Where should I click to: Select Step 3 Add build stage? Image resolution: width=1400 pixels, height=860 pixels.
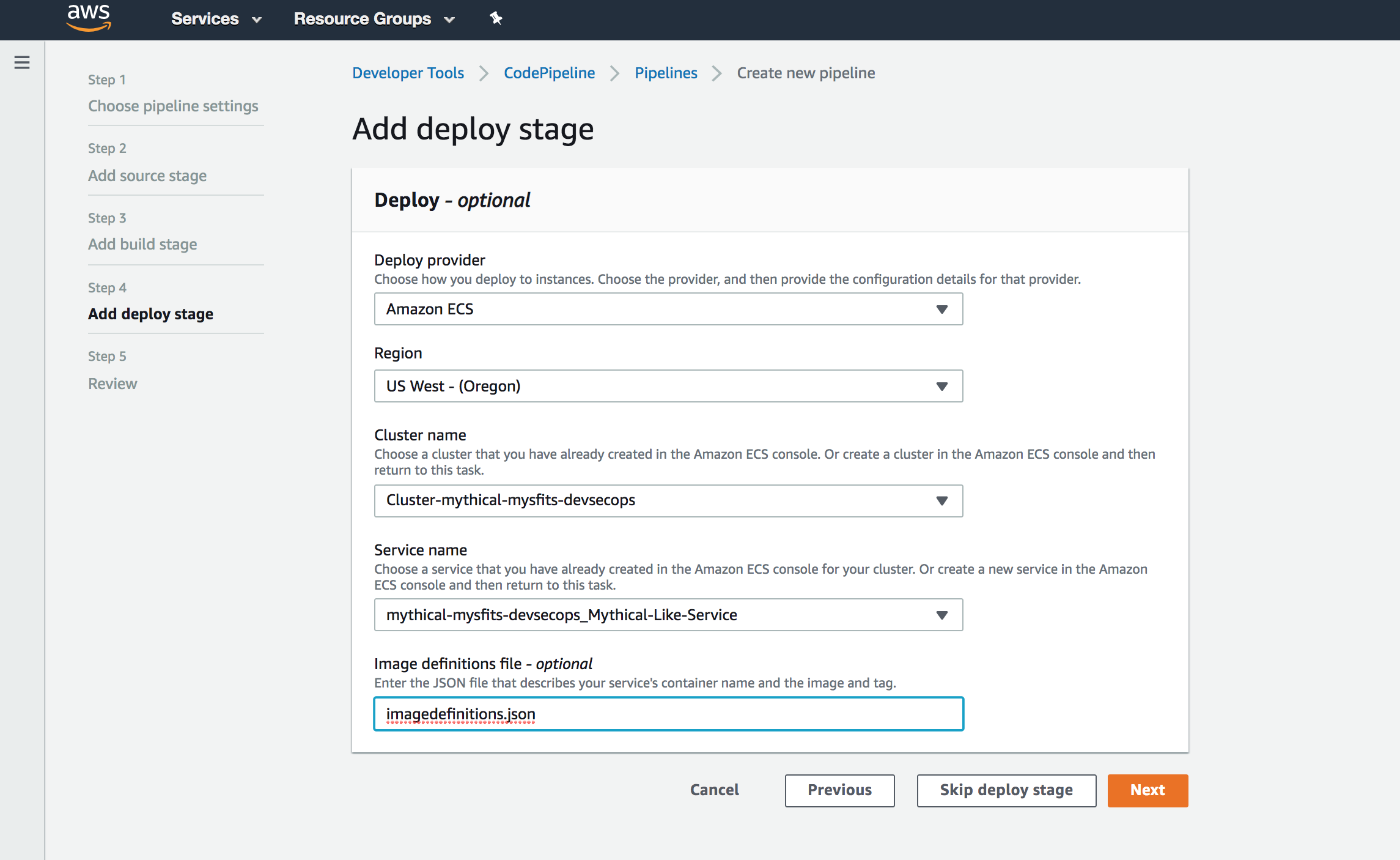pyautogui.click(x=142, y=244)
